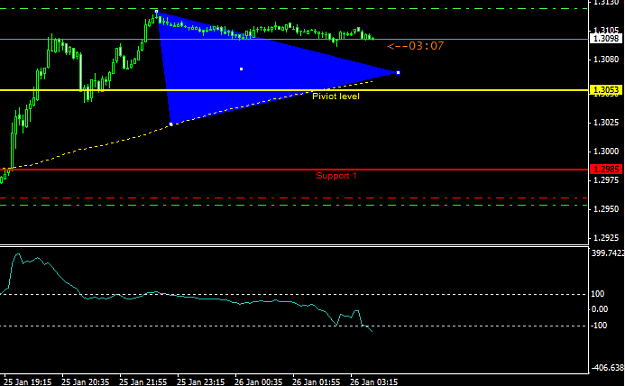Image resolution: width=625 pixels, height=386 pixels.
Task: Click the orange "<--03:07" countdown label
Action: 415,46
